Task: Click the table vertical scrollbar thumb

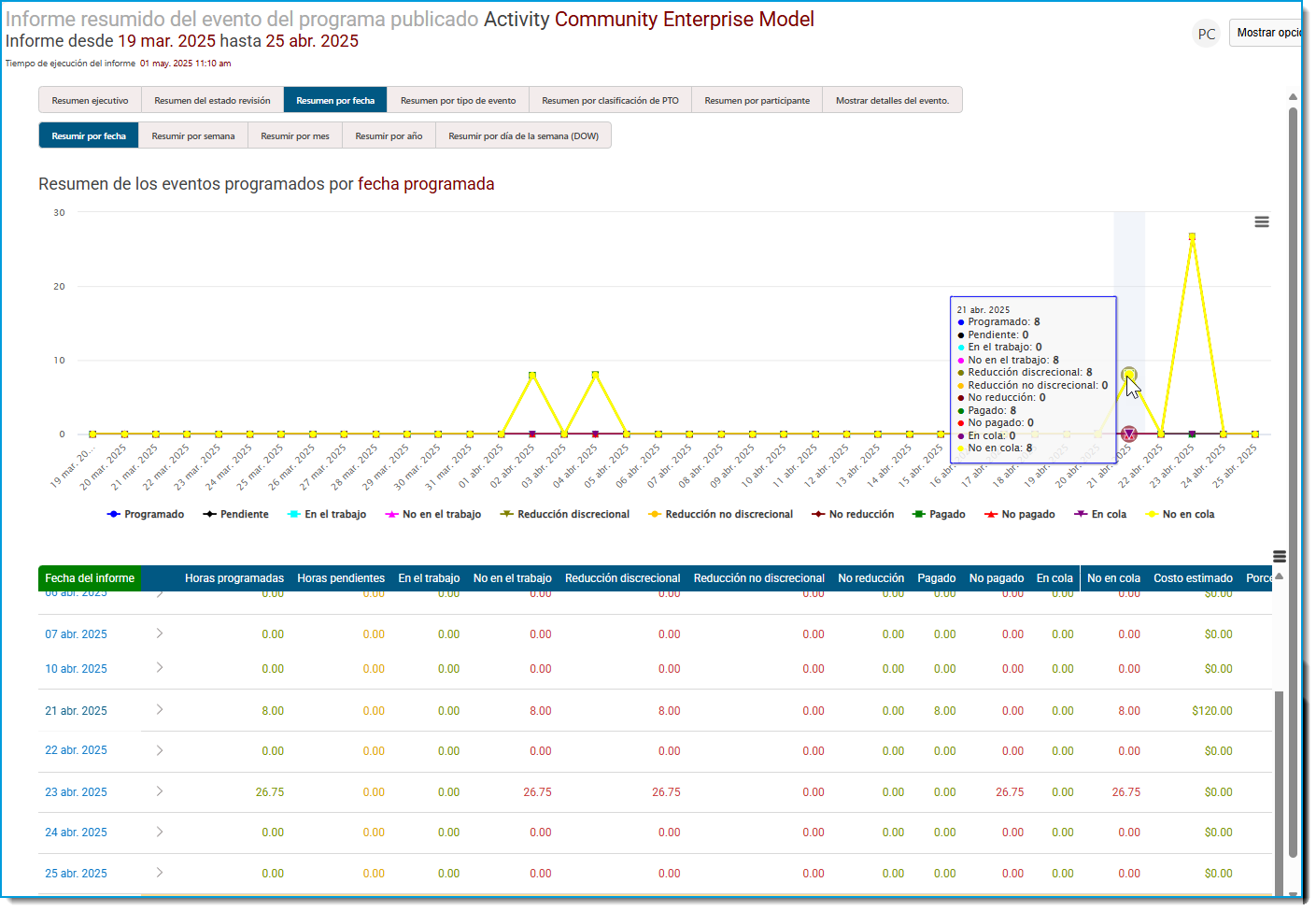Action: coord(1280,792)
